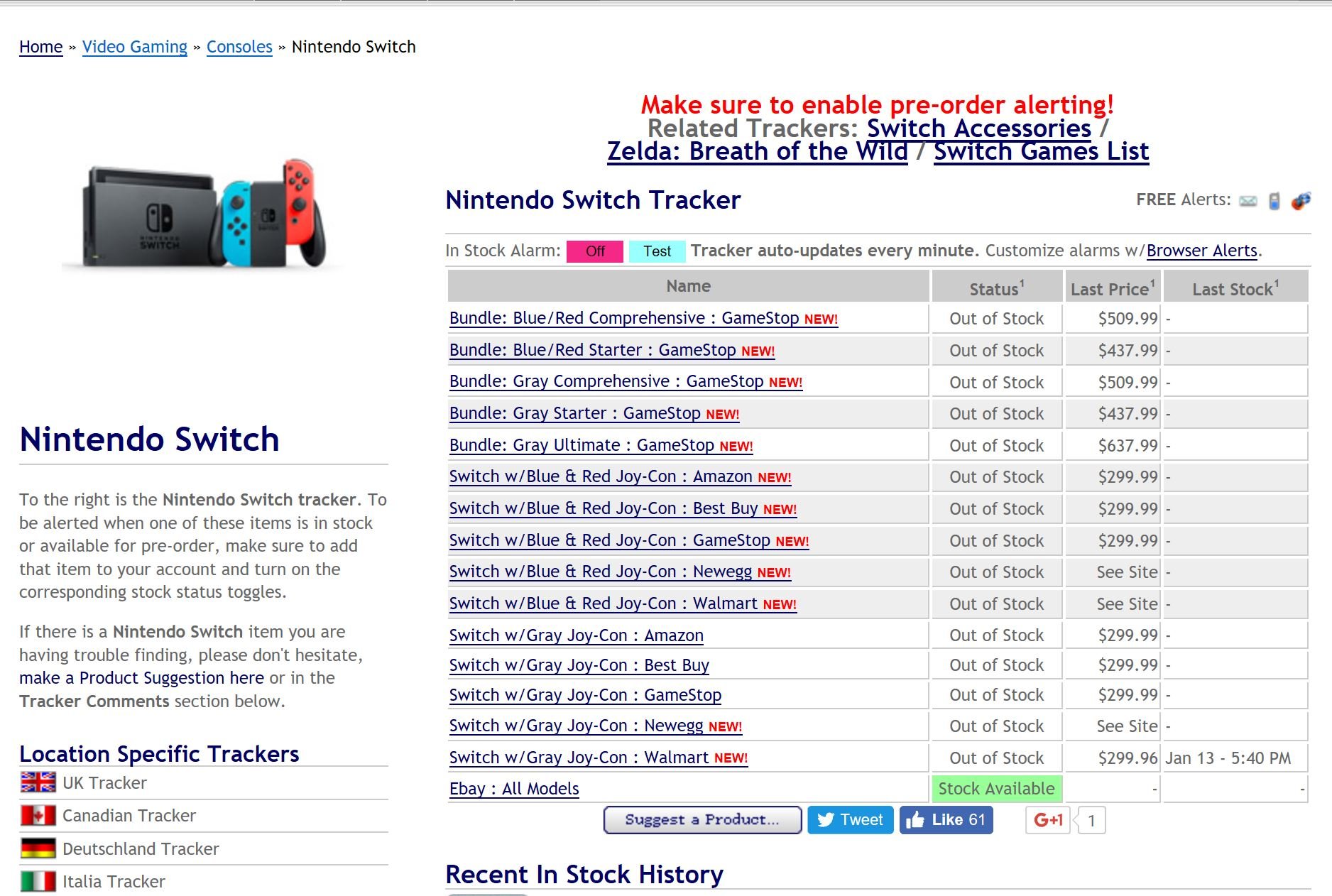1332x896 pixels.
Task: Turn on the In Stock Alarm toggle
Action: point(594,251)
